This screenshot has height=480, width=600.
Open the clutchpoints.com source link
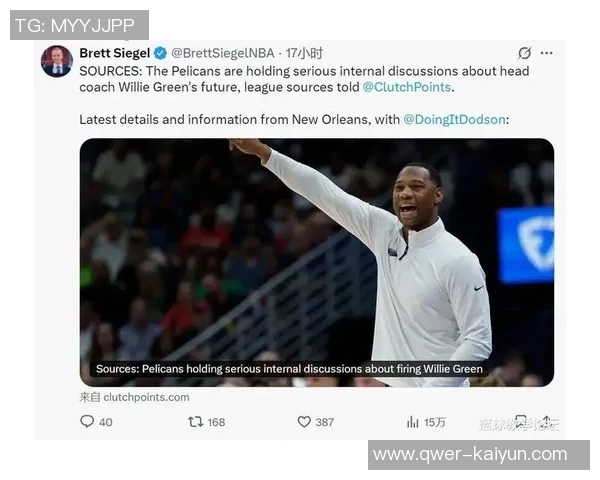point(134,397)
